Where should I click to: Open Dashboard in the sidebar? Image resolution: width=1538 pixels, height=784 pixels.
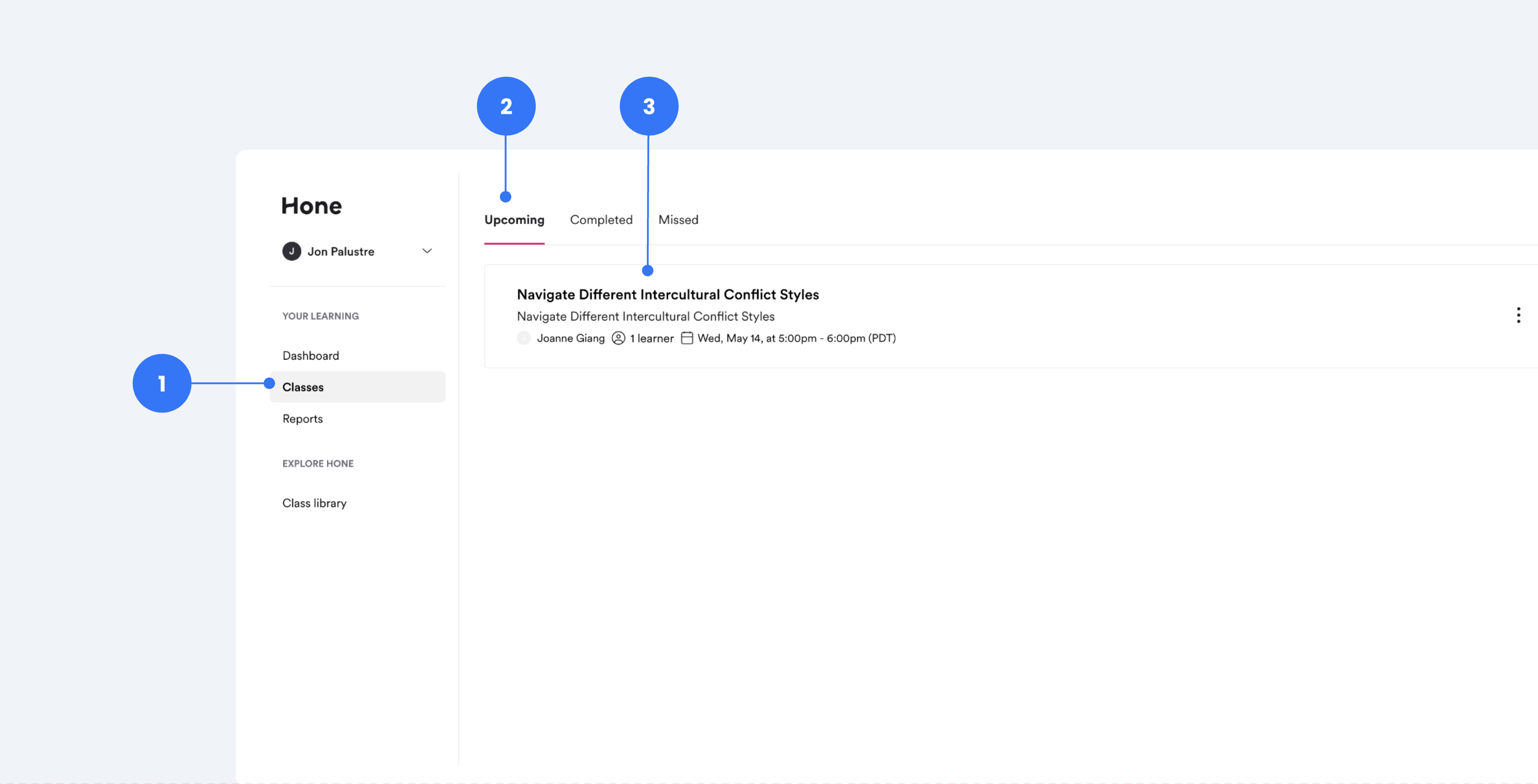pos(311,356)
